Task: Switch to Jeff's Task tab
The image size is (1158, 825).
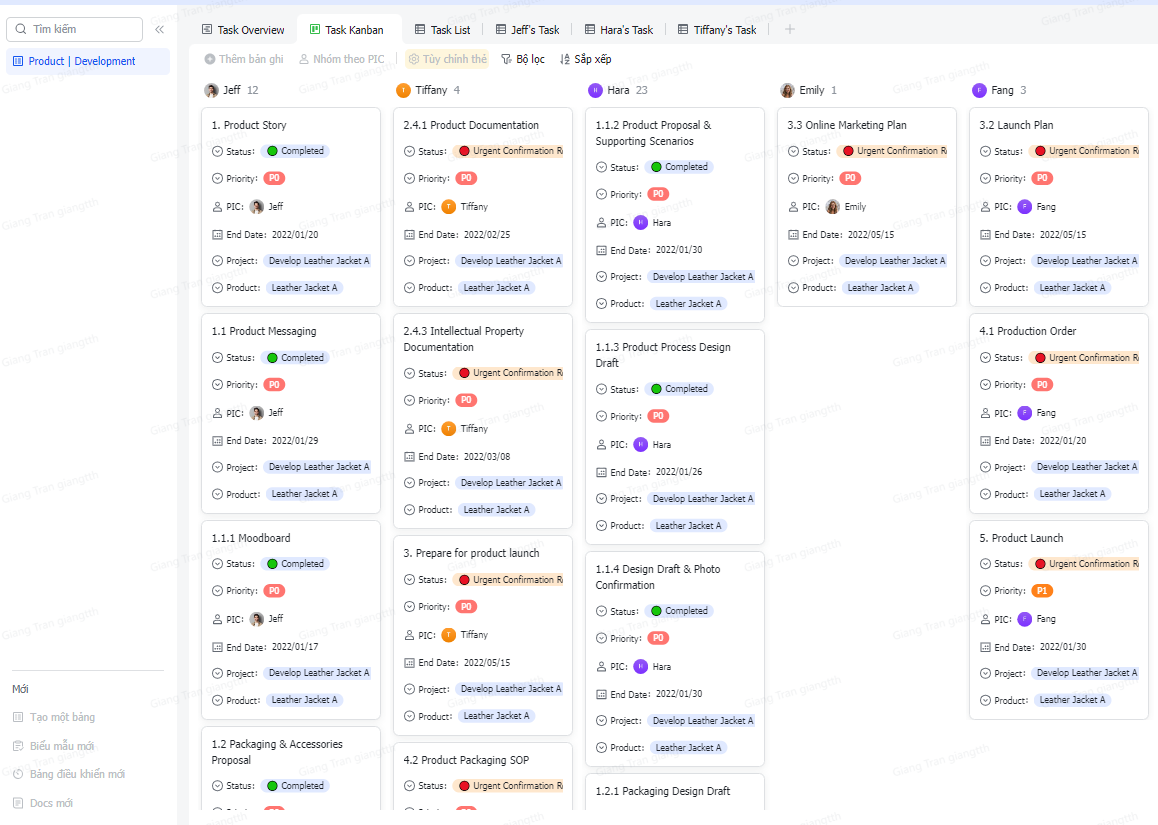Action: (x=527, y=30)
